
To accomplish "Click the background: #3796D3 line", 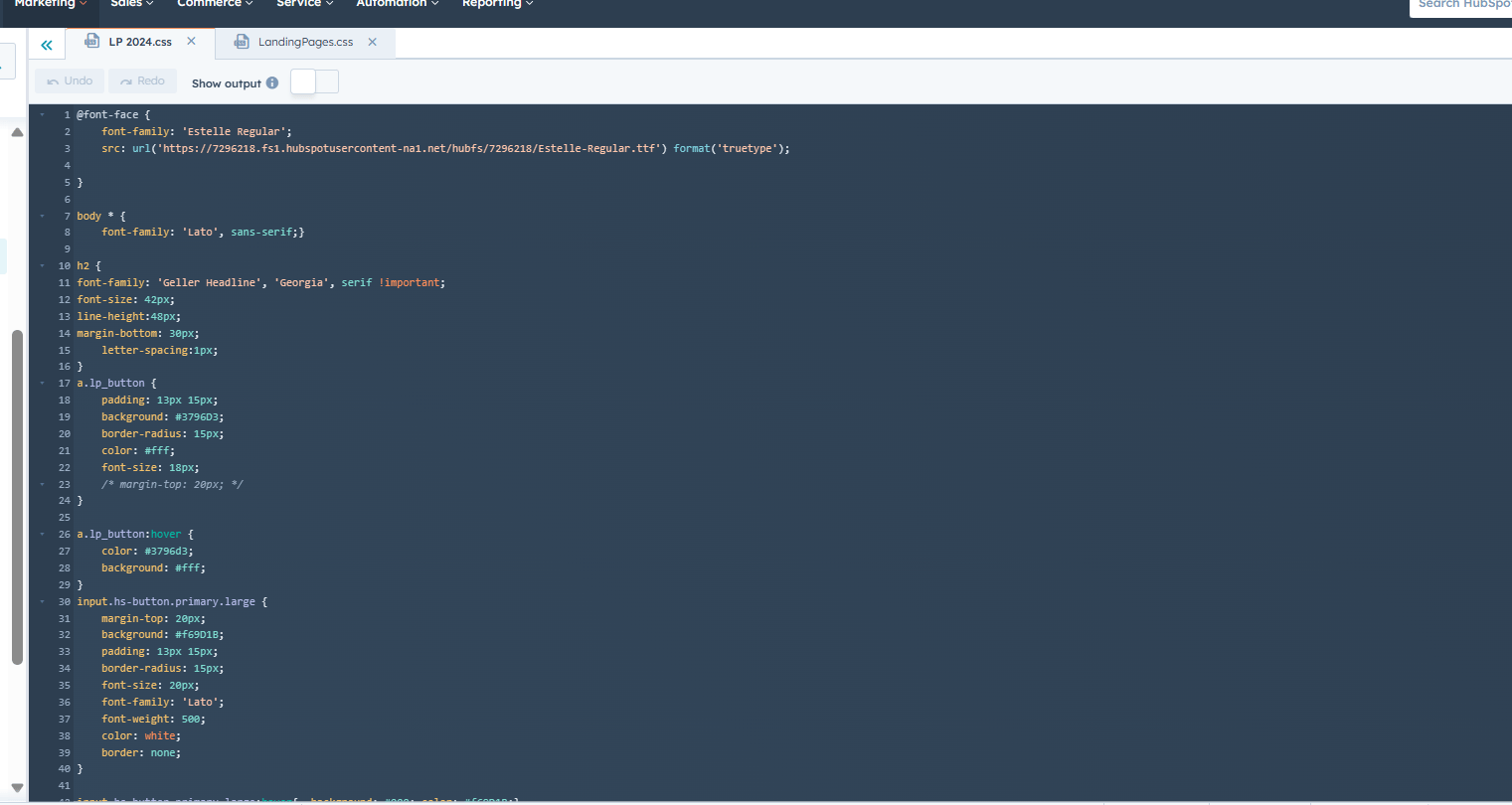I will click(x=163, y=417).
